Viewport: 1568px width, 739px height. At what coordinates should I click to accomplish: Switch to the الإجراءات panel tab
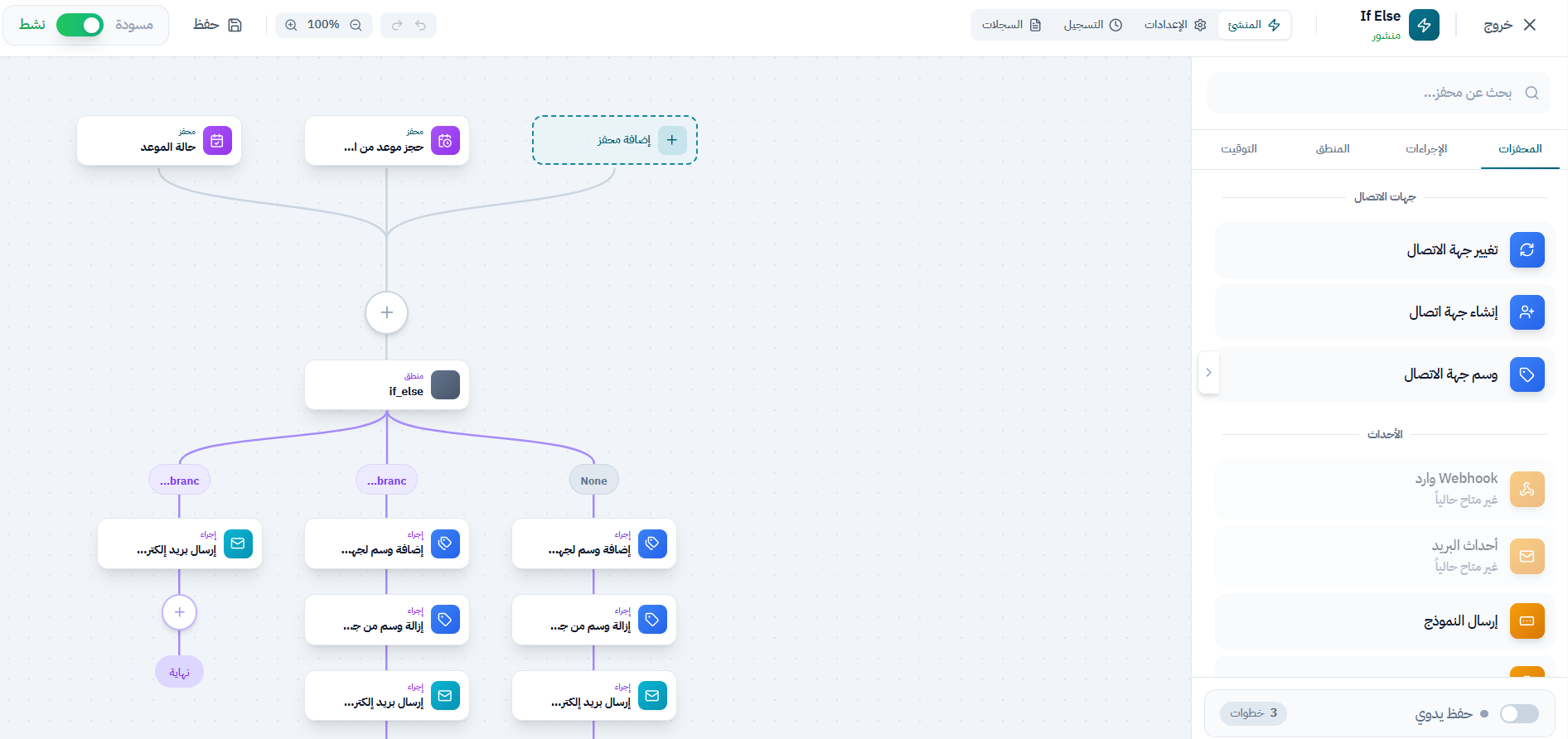[x=1426, y=149]
